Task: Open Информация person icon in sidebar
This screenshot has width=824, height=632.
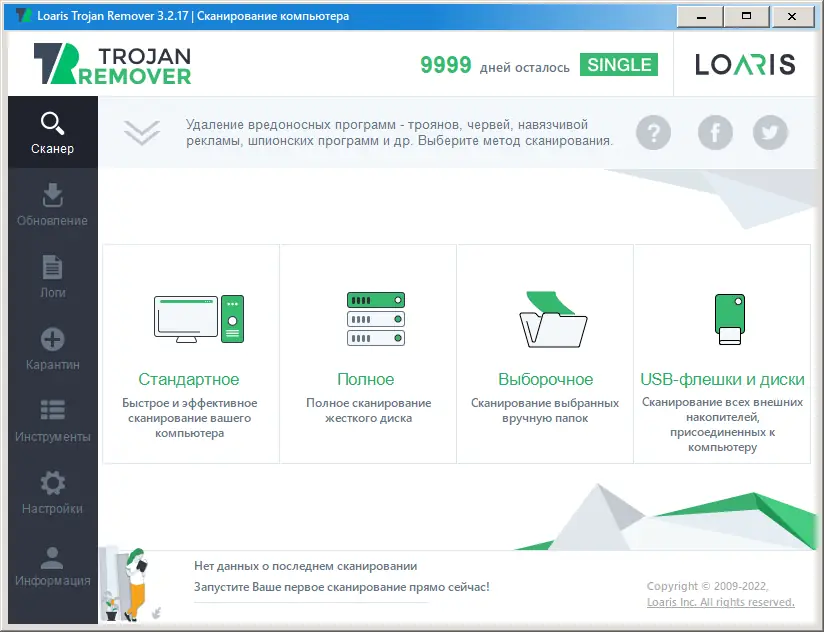Action: pos(53,558)
